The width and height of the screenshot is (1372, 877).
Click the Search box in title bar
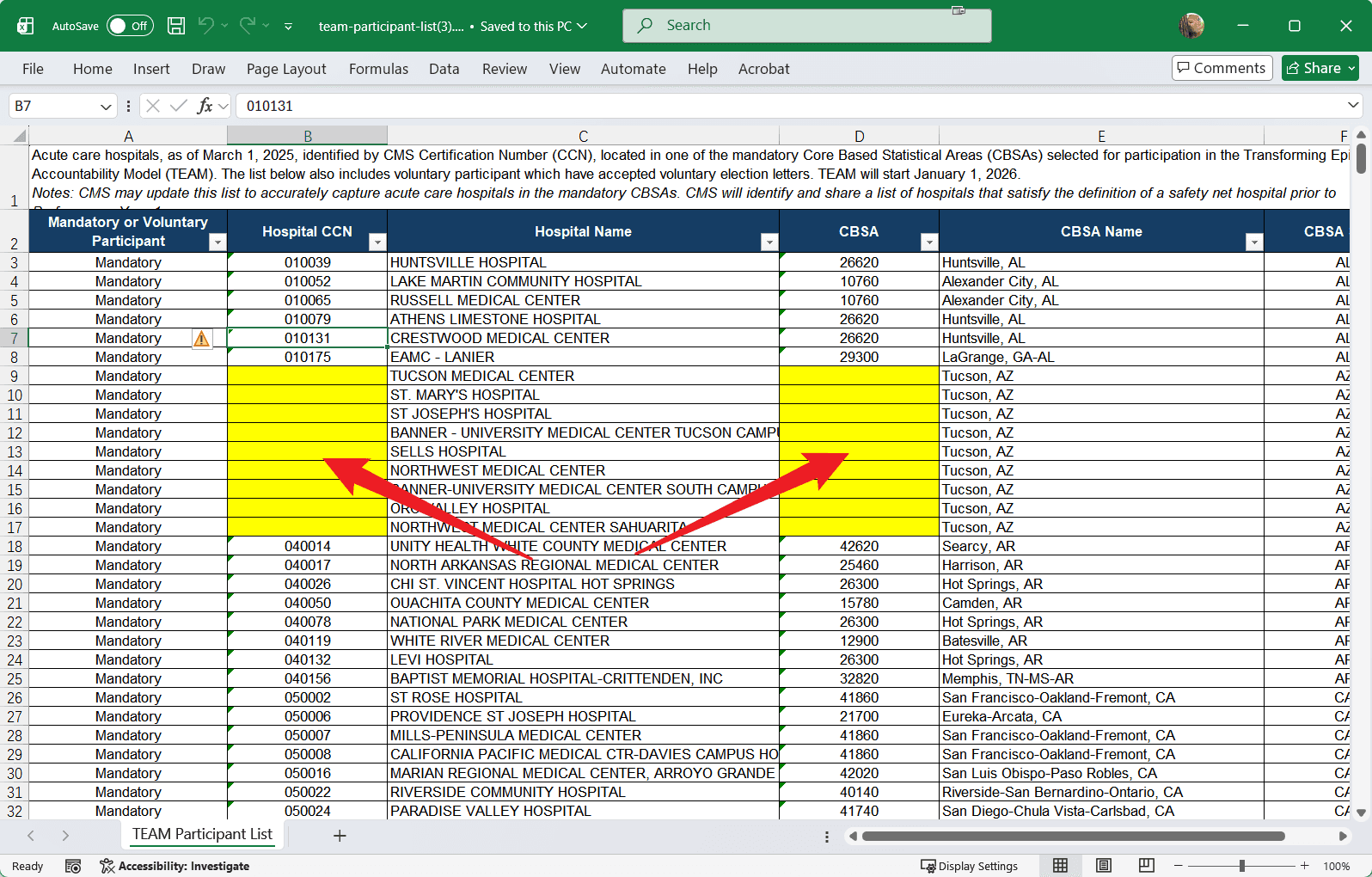(806, 26)
